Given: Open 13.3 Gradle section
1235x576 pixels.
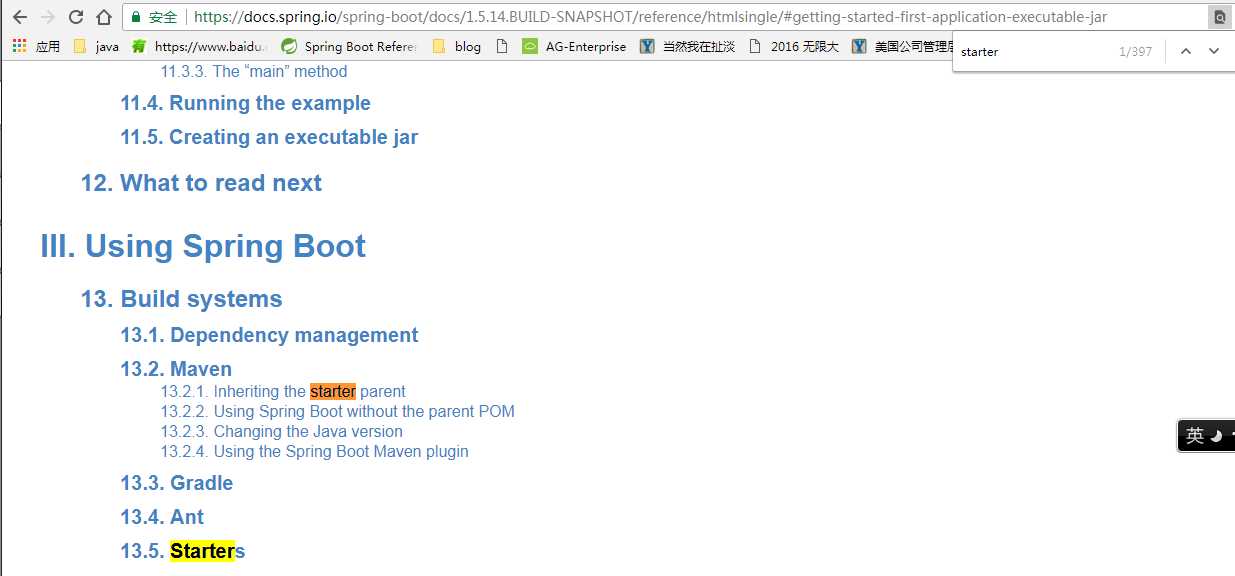Looking at the screenshot, I should coord(177,483).
